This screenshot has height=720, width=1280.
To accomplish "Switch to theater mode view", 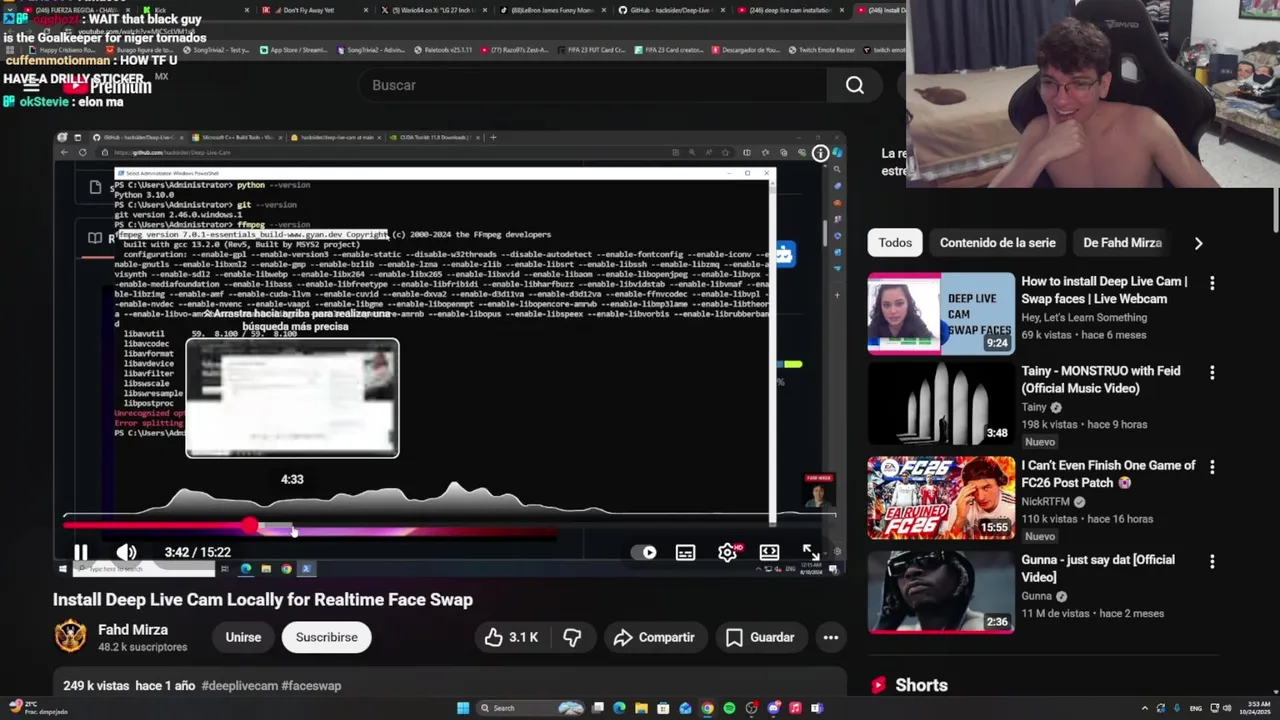I will tap(769, 552).
